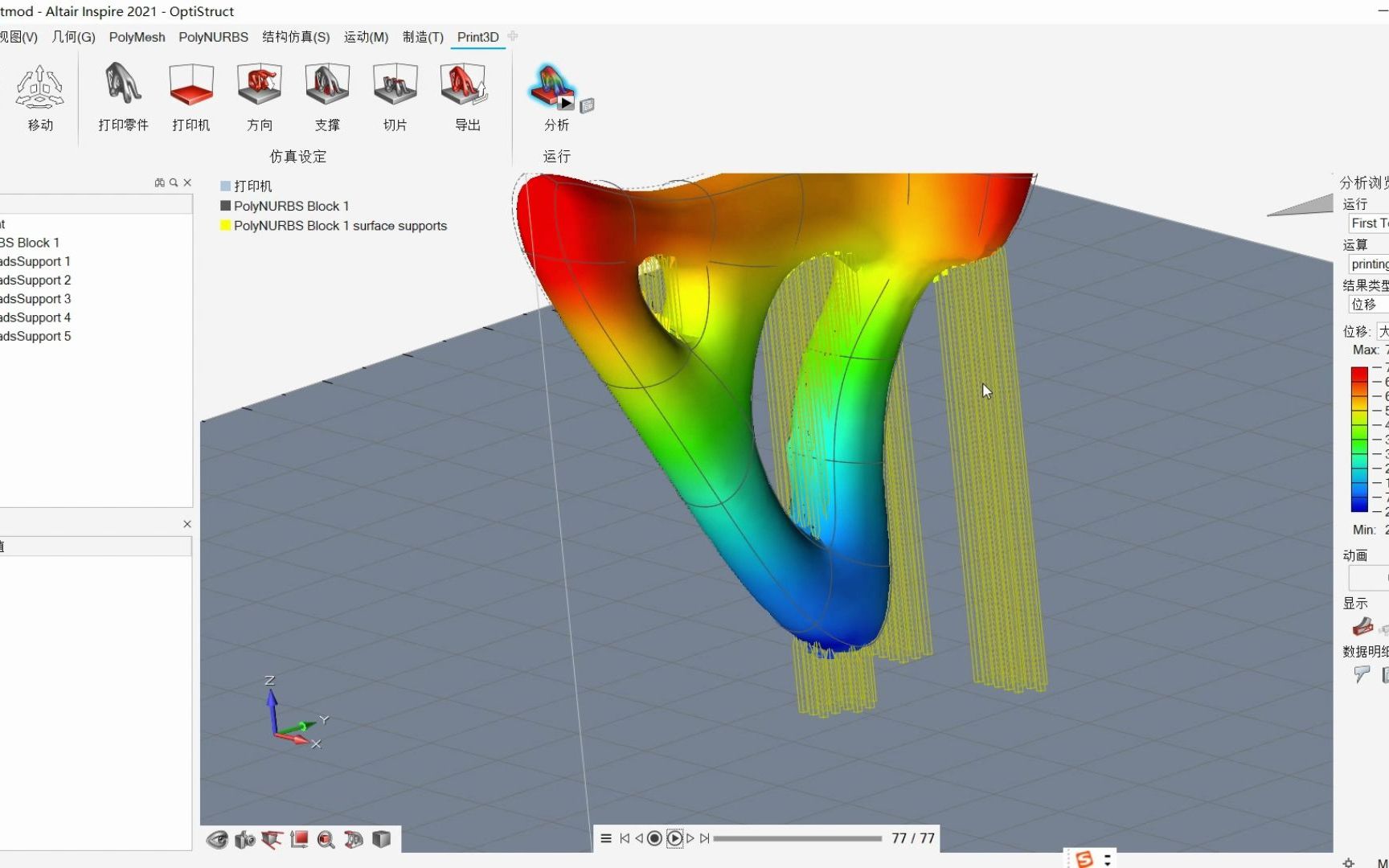Click the gray cube shading icon

point(381,840)
